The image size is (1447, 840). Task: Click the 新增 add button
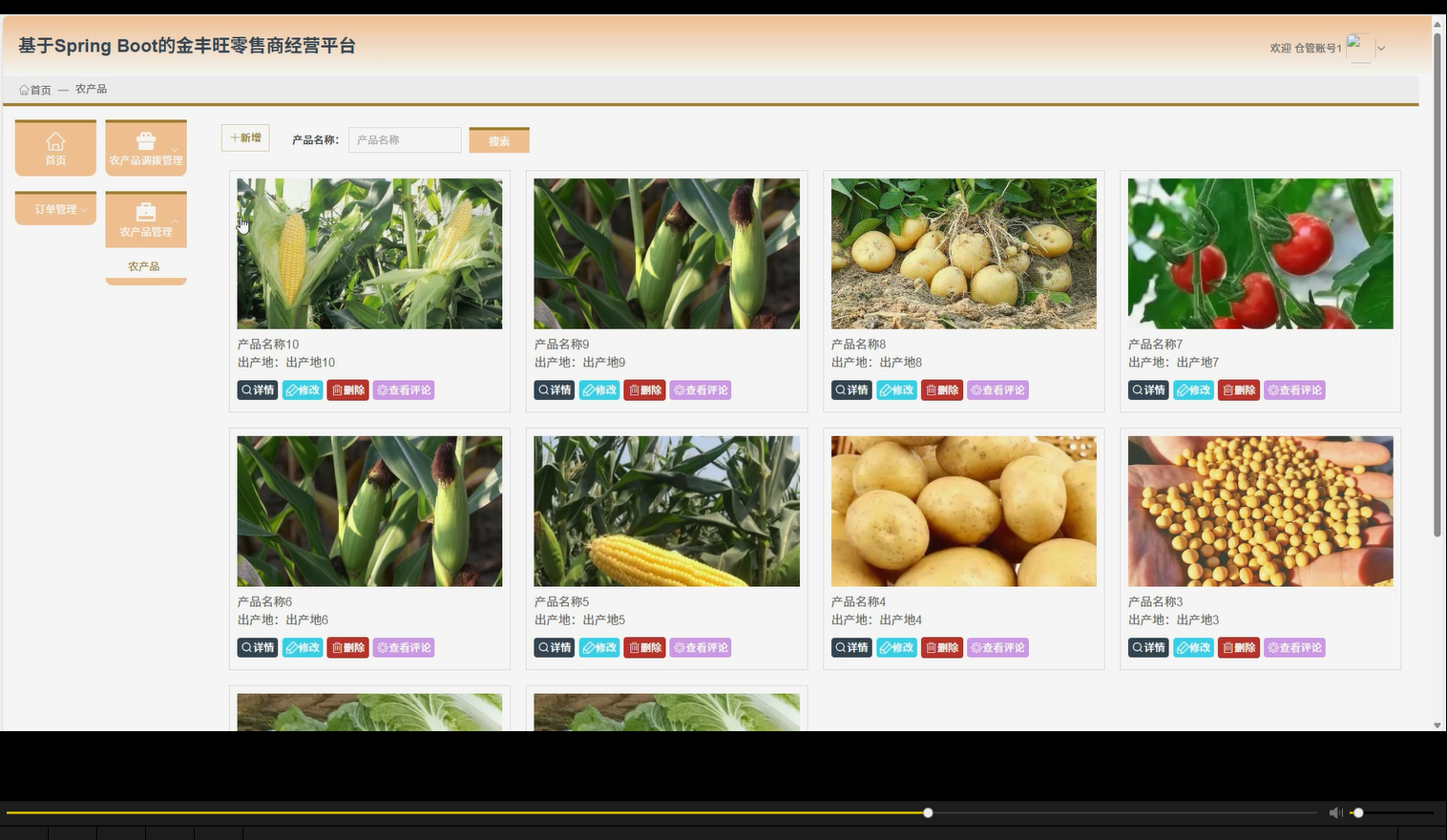[x=245, y=138]
